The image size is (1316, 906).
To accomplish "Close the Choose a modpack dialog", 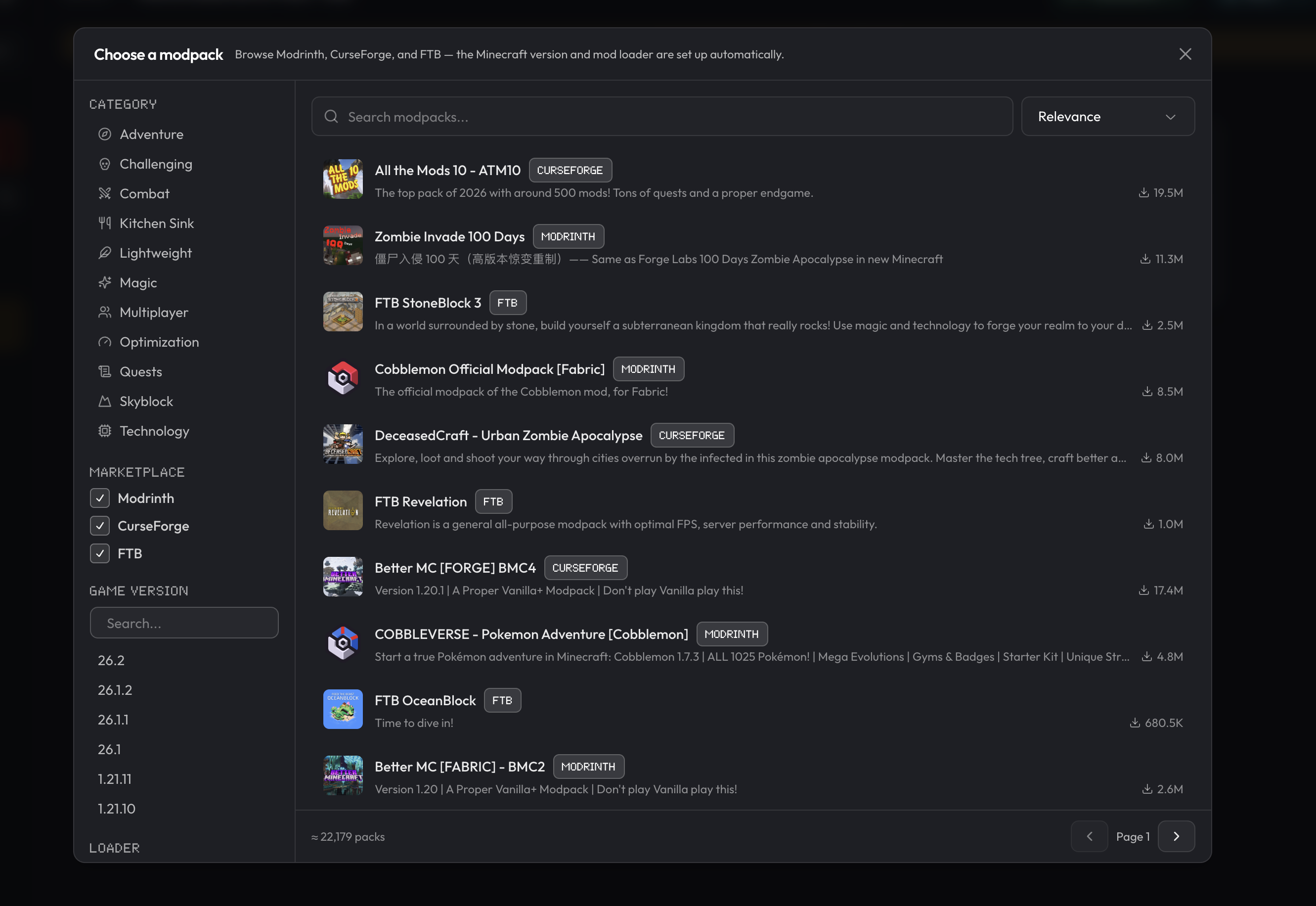I will [x=1185, y=54].
